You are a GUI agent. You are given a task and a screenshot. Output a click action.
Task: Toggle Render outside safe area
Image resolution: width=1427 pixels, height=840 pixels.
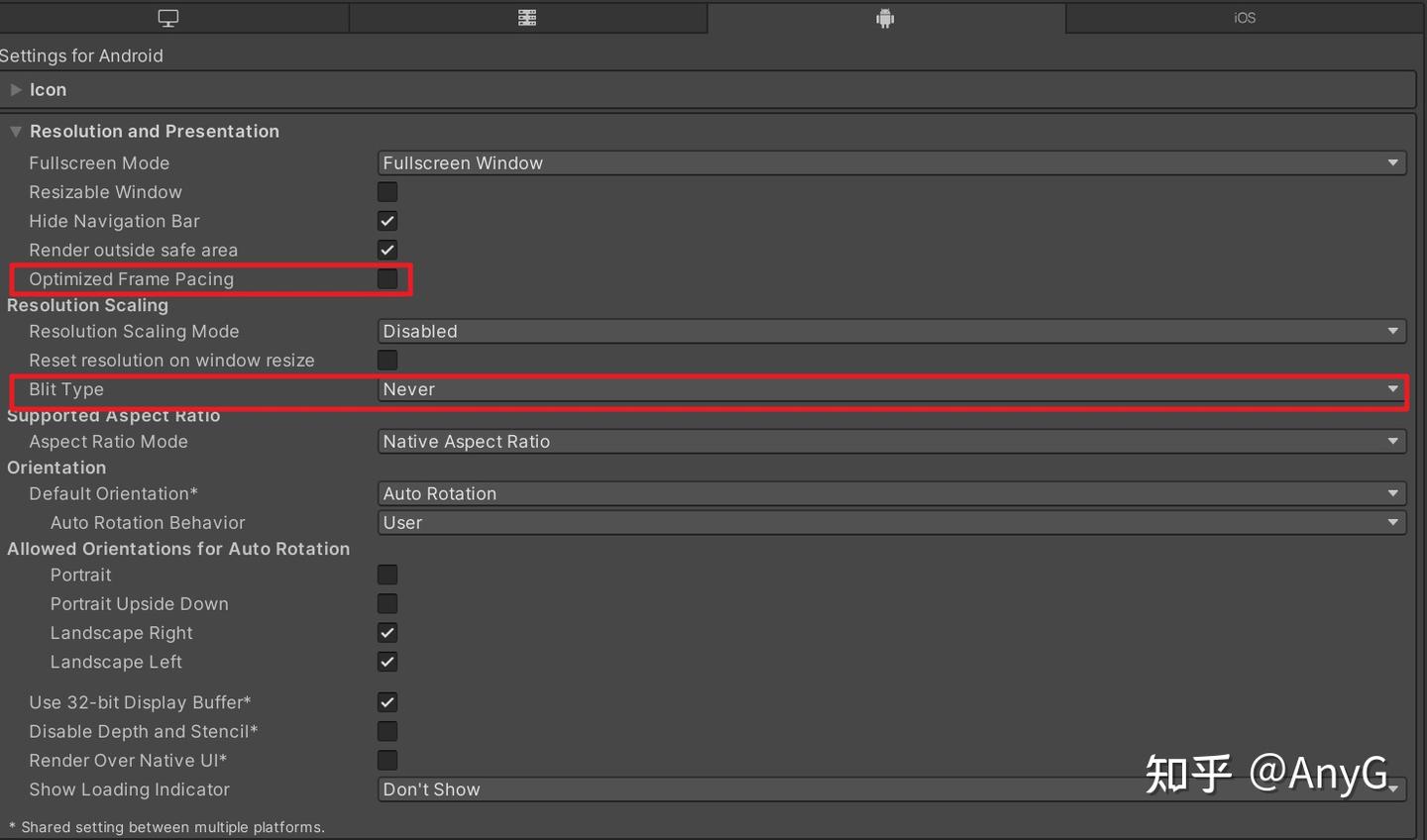click(387, 250)
